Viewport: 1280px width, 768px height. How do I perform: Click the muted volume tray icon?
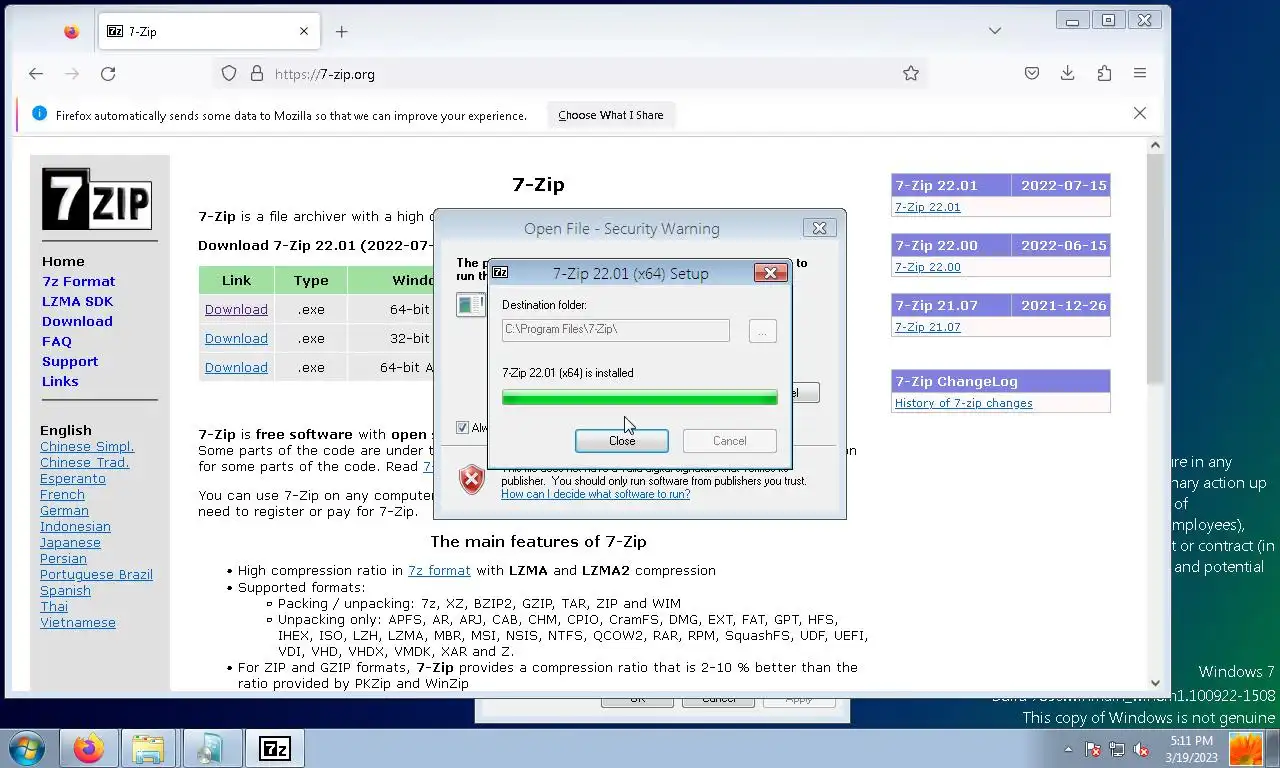pos(1141,750)
